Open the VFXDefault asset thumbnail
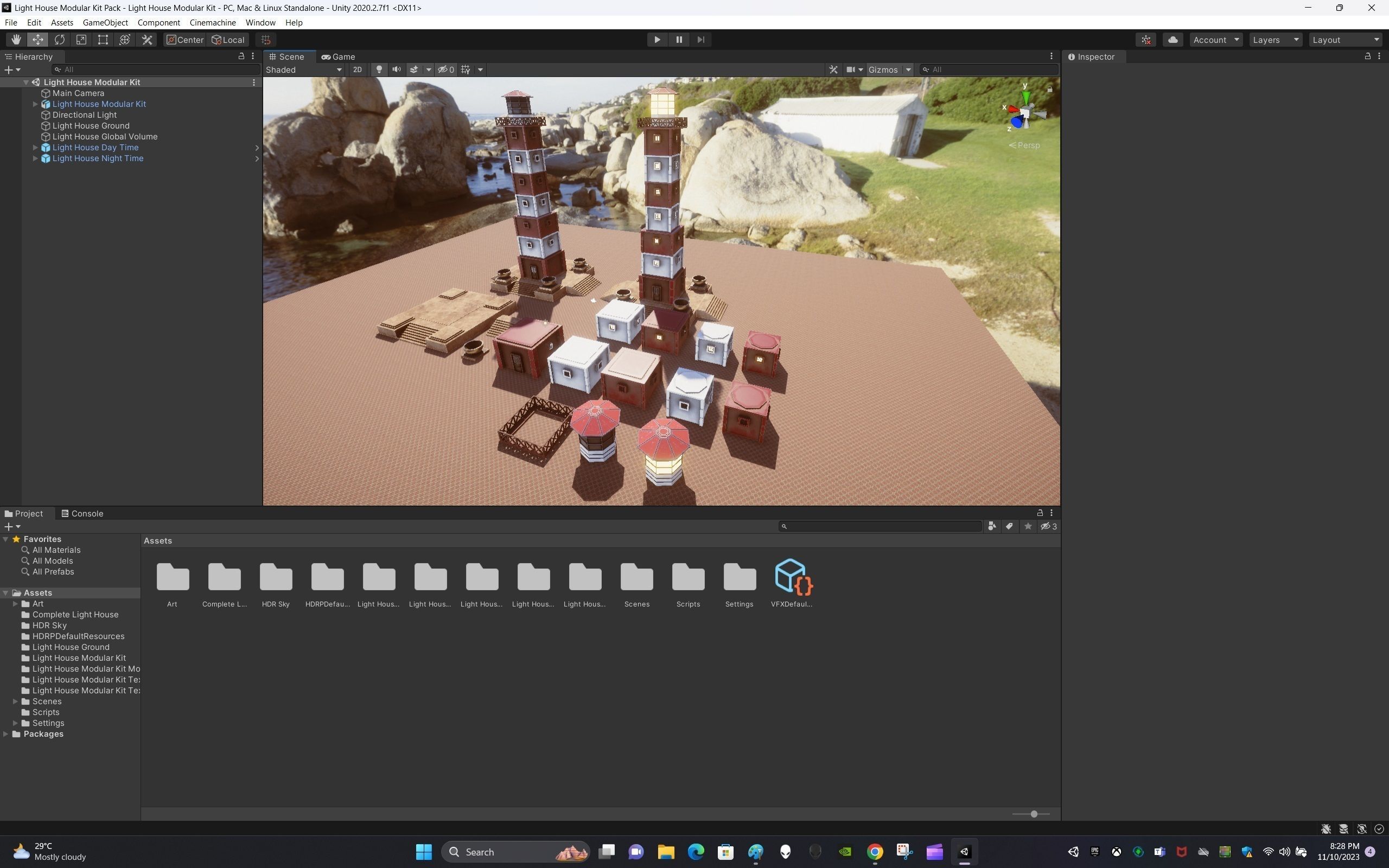 coord(792,577)
